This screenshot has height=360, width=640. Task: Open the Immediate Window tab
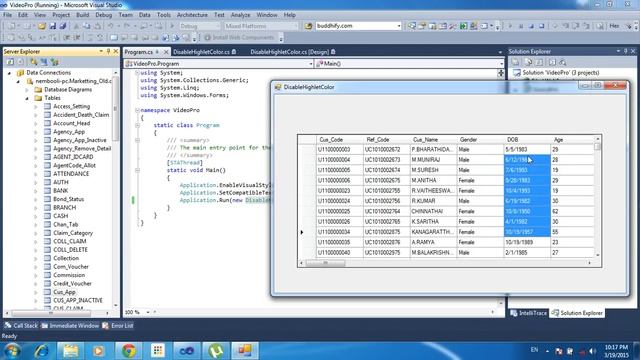pos(70,326)
